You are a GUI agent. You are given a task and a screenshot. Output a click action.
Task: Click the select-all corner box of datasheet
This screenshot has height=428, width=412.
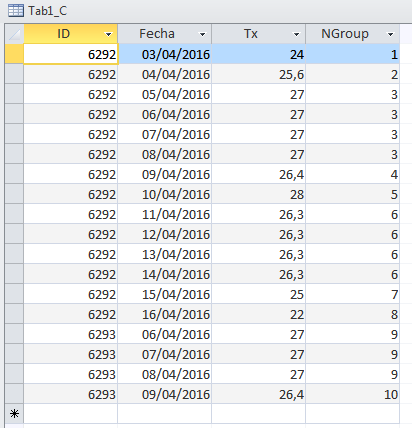14,34
